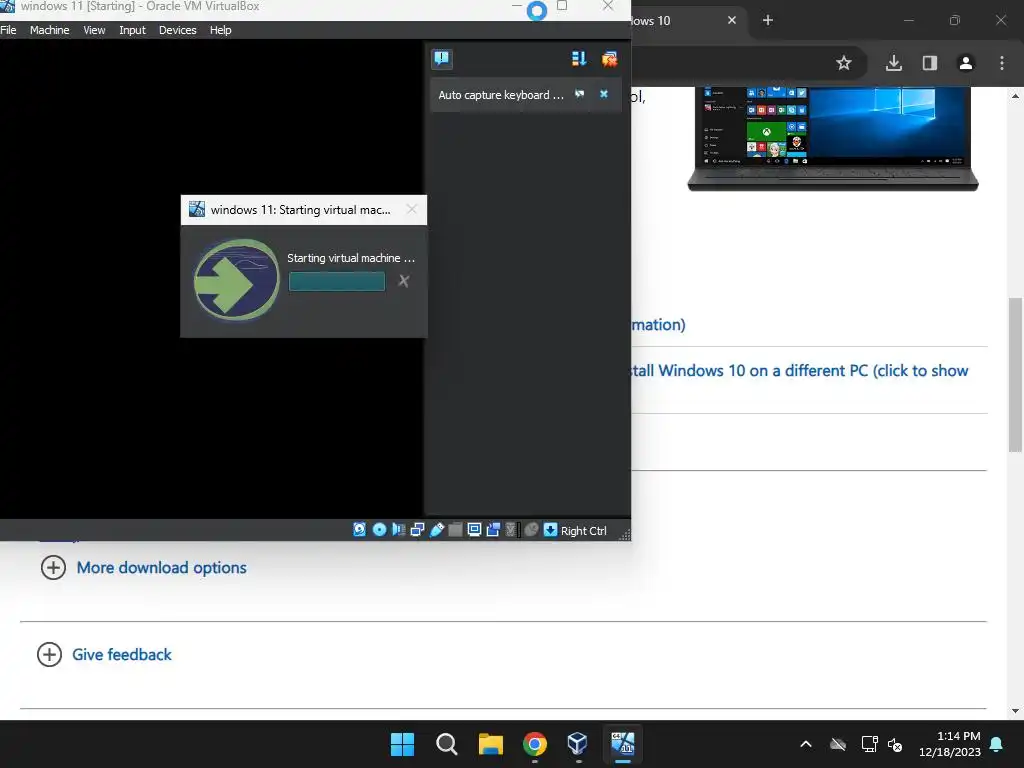Click the install Windows 10 on different PC link
Viewport: 1024px width, 768px height.
[800, 371]
